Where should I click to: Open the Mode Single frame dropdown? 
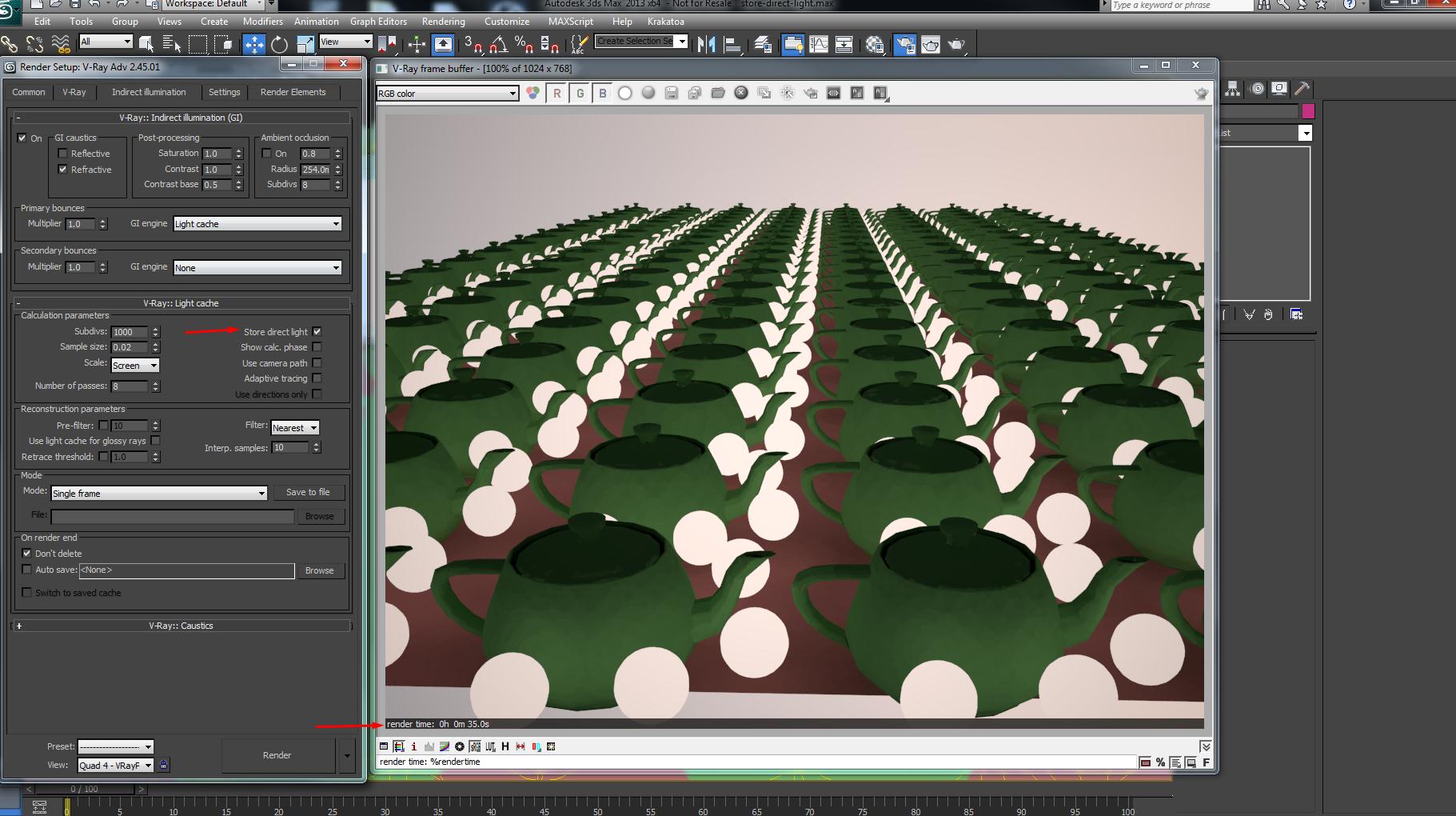coord(159,493)
